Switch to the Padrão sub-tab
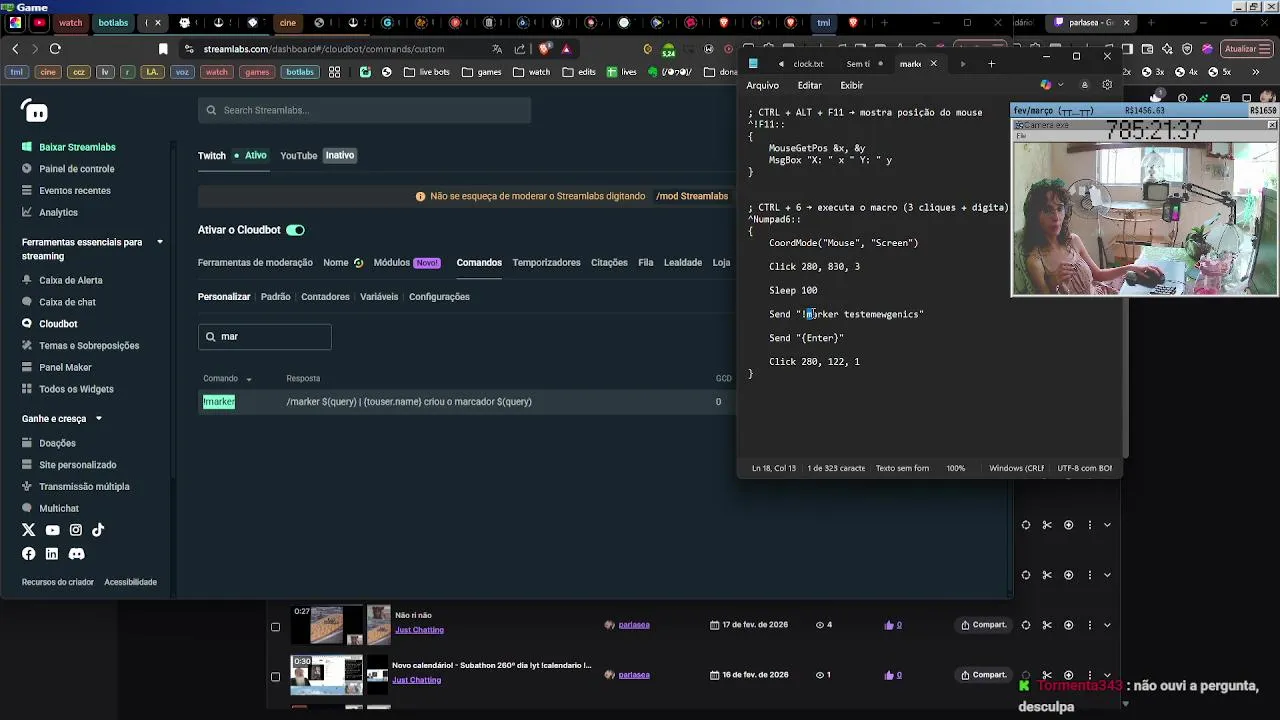 275,297
